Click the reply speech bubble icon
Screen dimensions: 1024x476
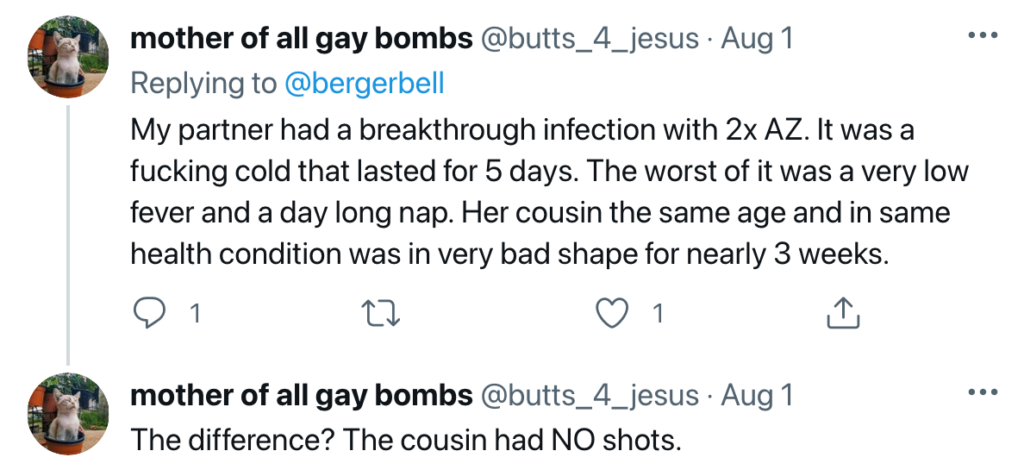148,314
